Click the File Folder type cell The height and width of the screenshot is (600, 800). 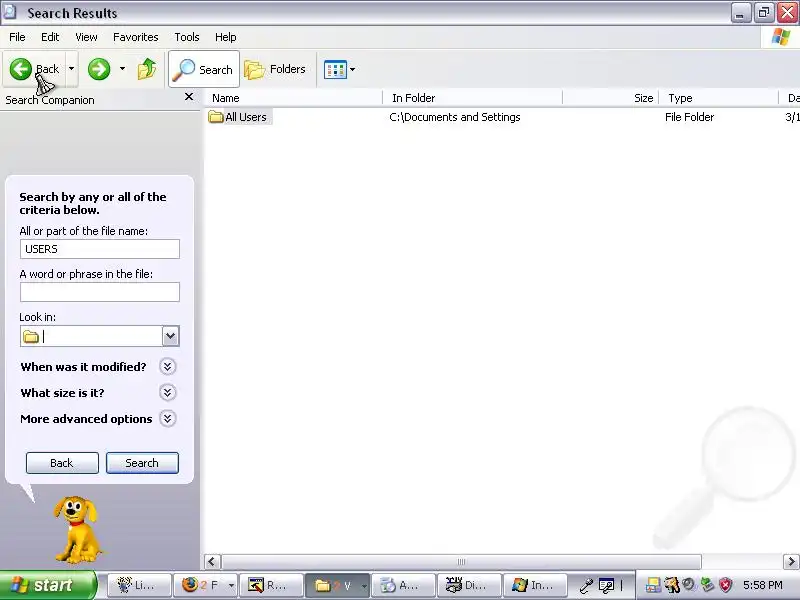pyautogui.click(x=689, y=117)
